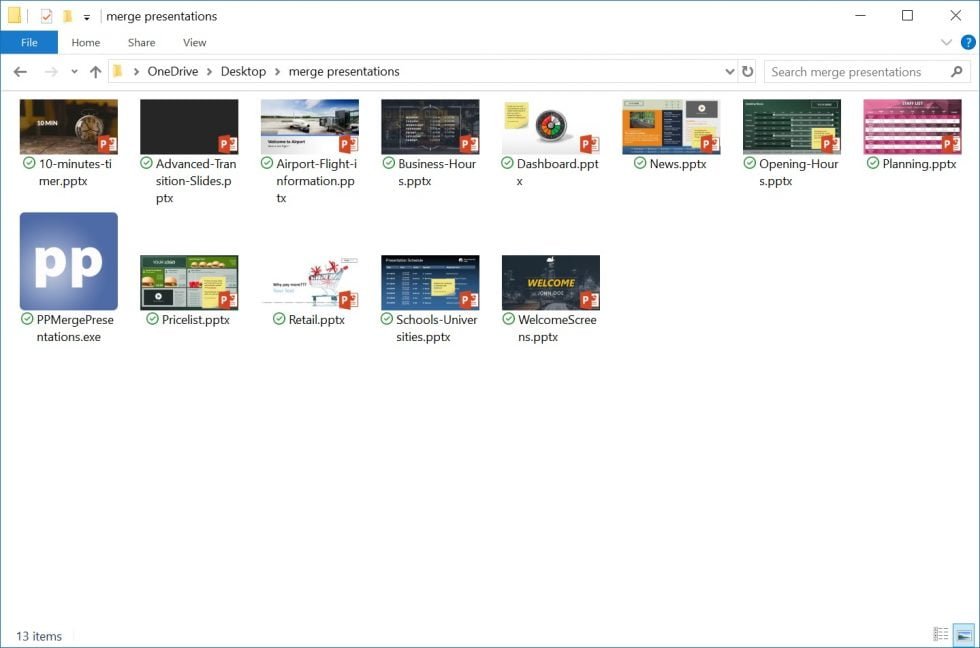Select Advanced-Transition-Slides.pptx thumbnail
Viewport: 980px width, 648px height.
pos(189,127)
